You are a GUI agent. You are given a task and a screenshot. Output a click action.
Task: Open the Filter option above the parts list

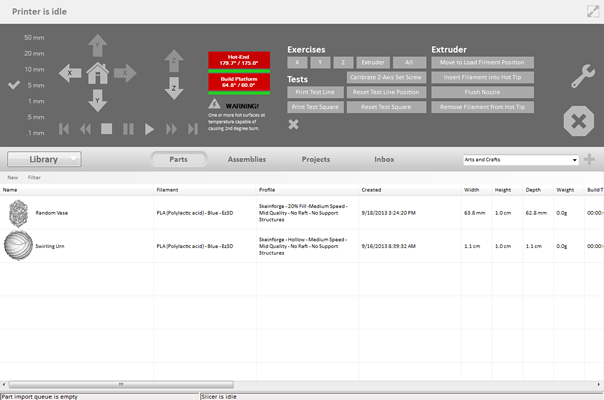coord(34,177)
